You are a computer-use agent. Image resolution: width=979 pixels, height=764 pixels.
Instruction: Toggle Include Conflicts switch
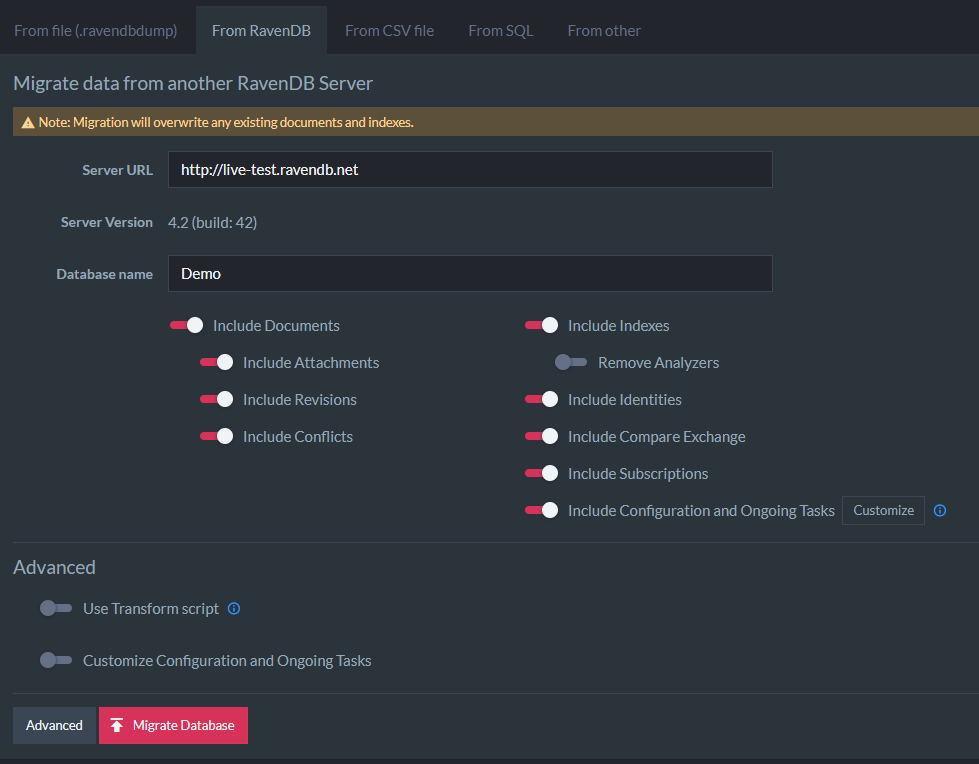[216, 436]
